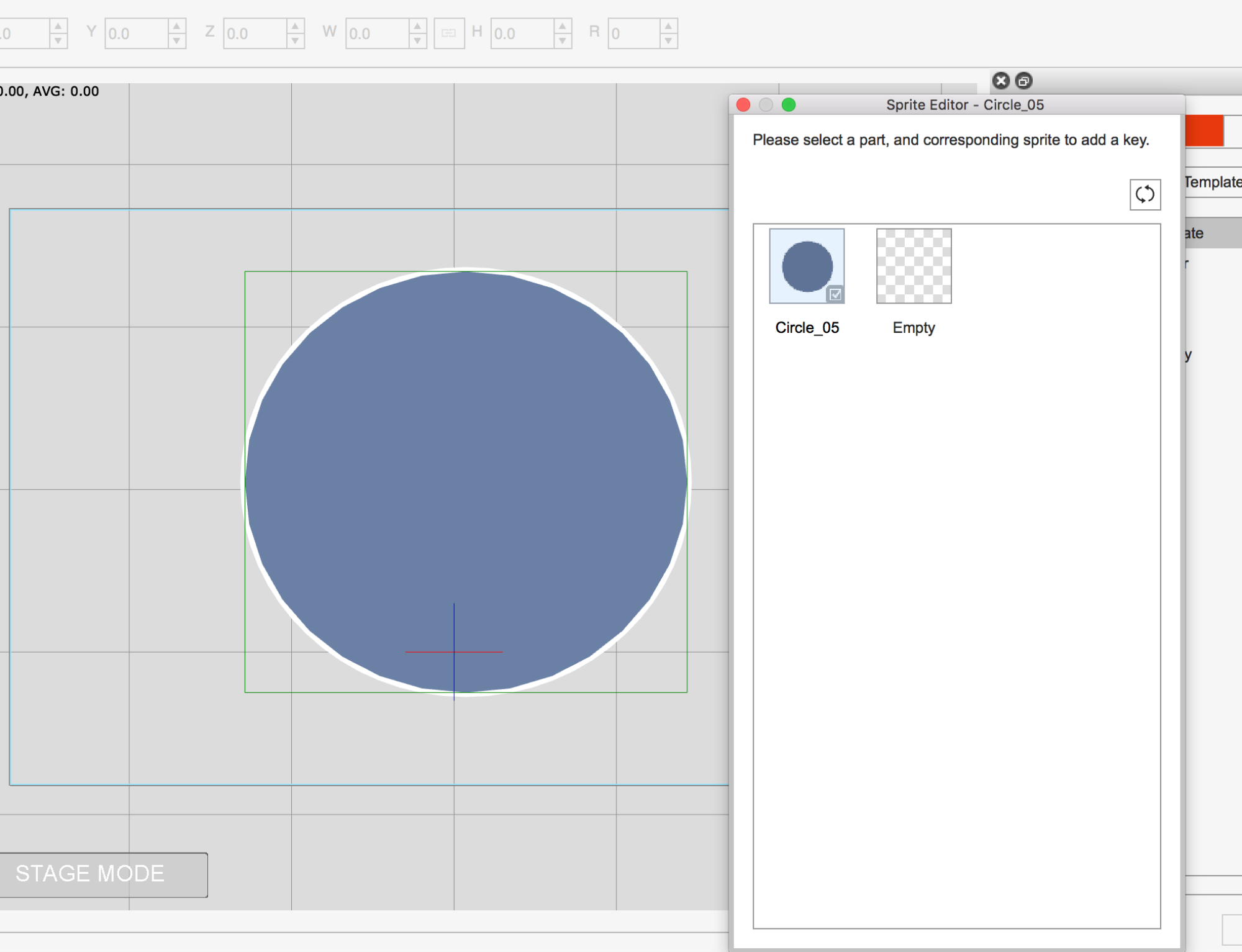Increase W value with up stepper
The image size is (1242, 952).
pyautogui.click(x=418, y=26)
